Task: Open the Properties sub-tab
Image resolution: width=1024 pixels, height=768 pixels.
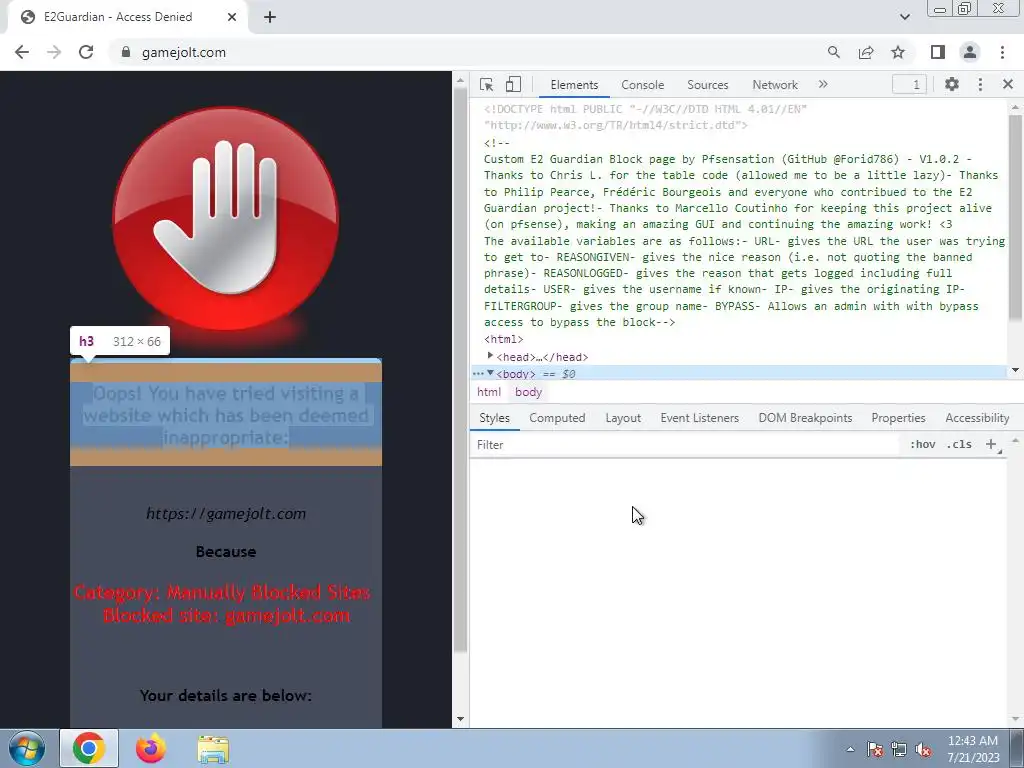Action: point(898,418)
